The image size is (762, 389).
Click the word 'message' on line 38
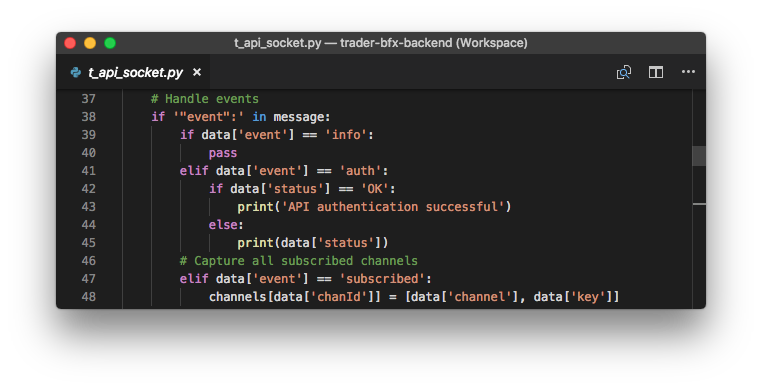(299, 117)
